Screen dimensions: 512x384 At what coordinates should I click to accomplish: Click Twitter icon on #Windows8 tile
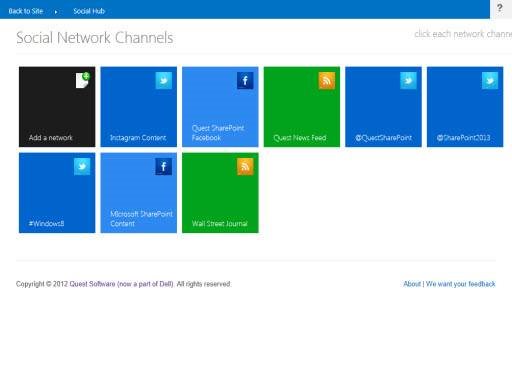[x=82, y=166]
